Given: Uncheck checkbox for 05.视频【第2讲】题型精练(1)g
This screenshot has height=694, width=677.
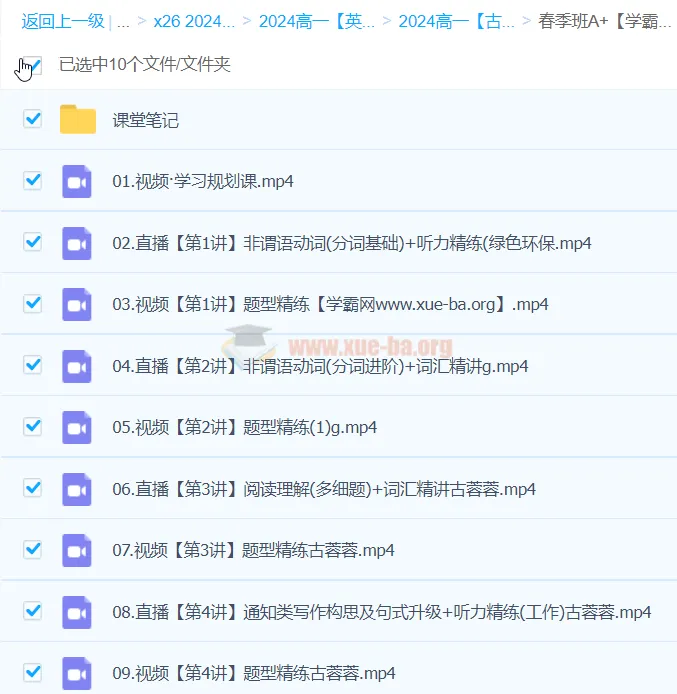Looking at the screenshot, I should click(32, 427).
